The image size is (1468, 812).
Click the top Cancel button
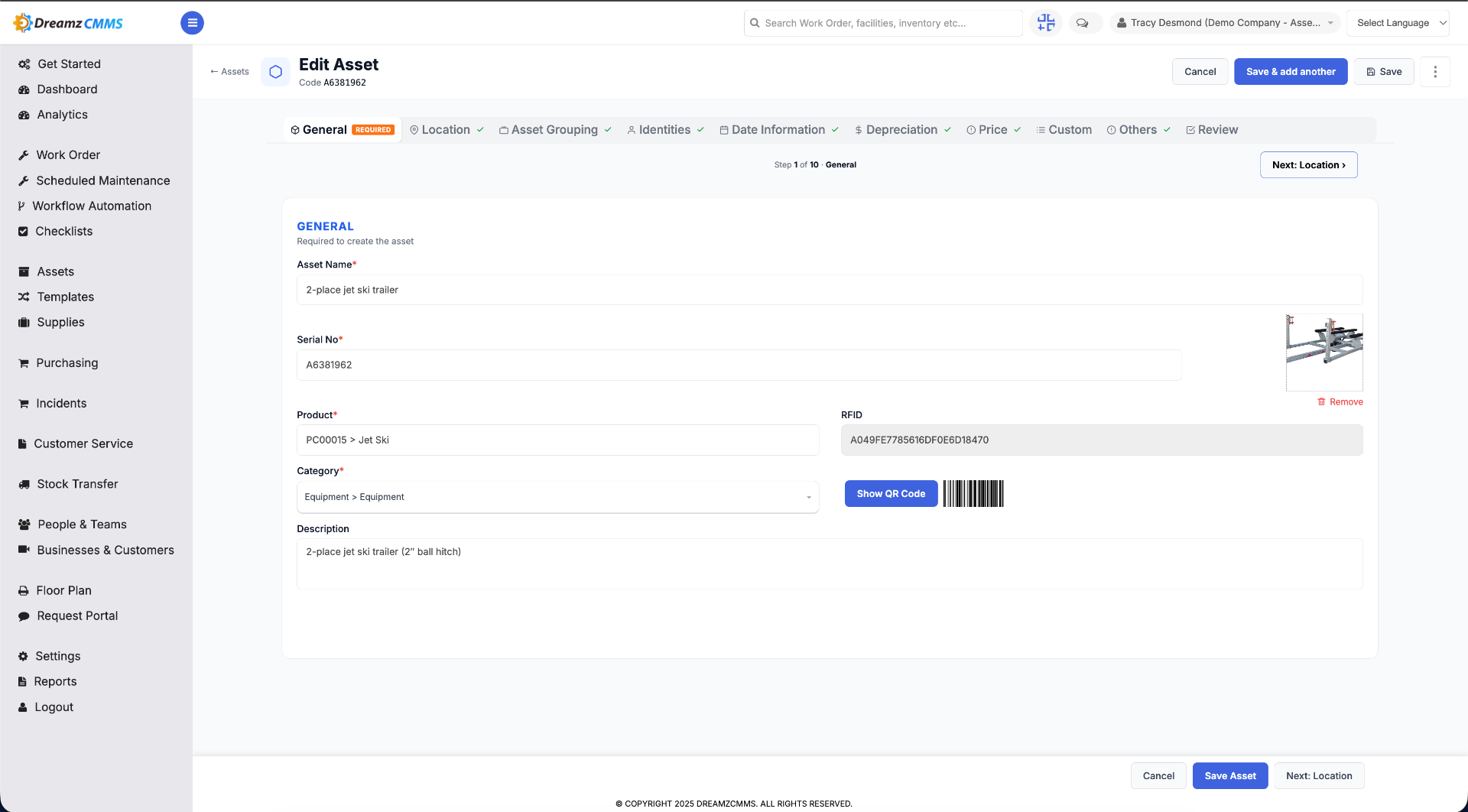coord(1200,72)
